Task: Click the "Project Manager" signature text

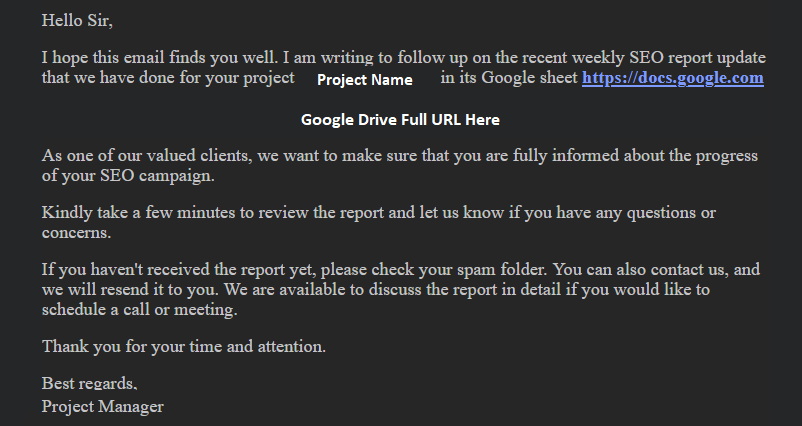Action: pyautogui.click(x=102, y=406)
